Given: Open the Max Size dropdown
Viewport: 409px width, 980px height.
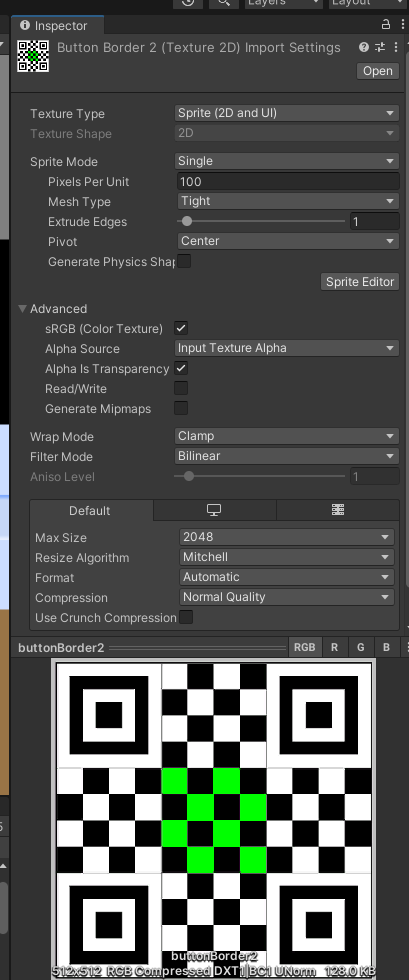Looking at the screenshot, I should (286, 537).
